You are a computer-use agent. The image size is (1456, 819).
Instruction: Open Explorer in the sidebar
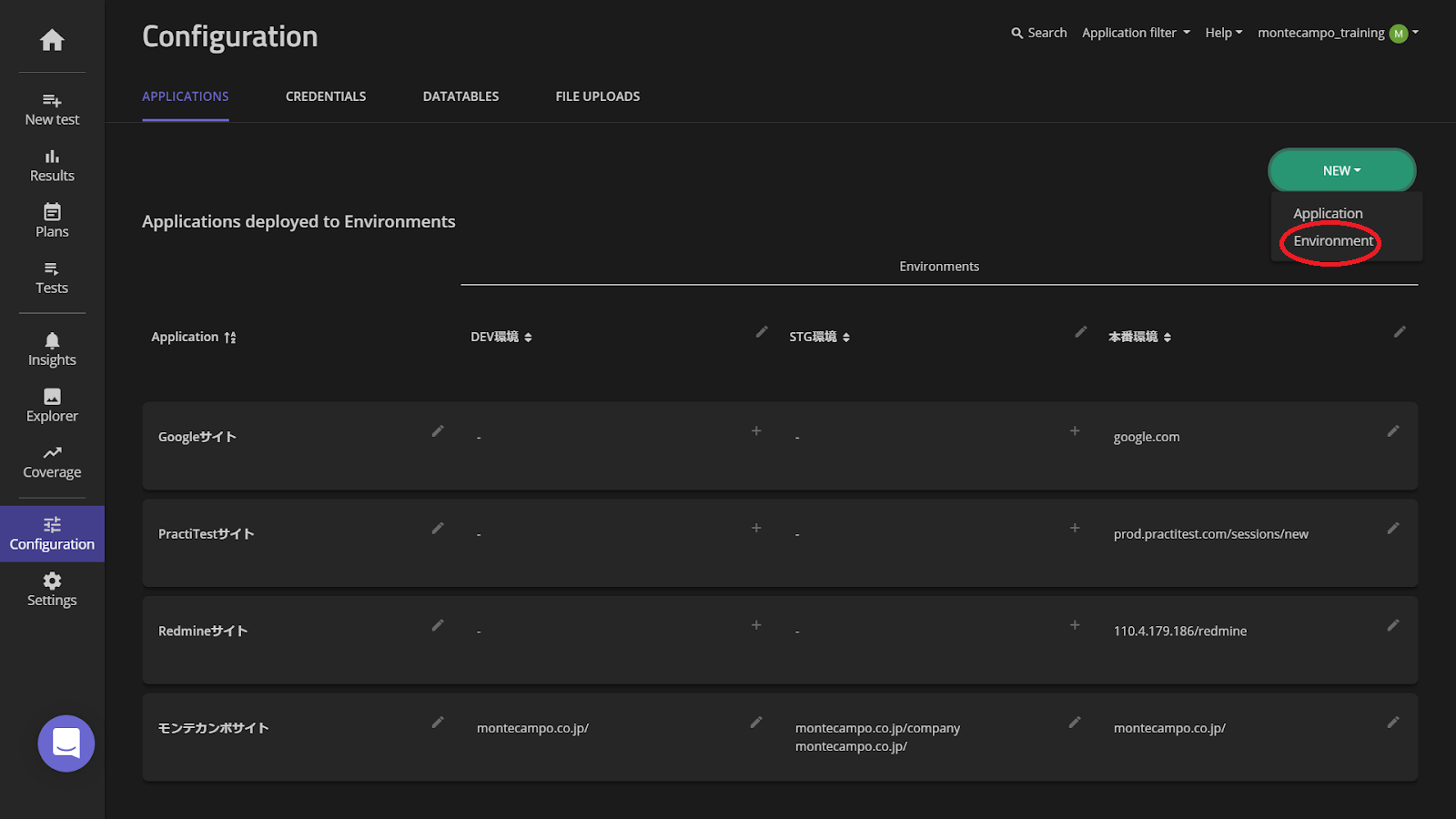tap(52, 406)
